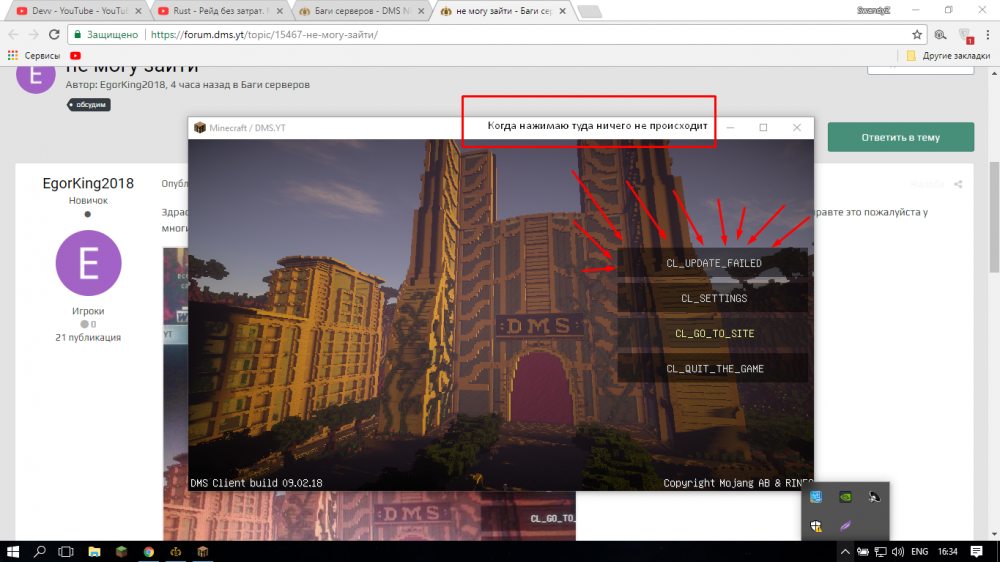Click green 'Ответить в тему' button
The height and width of the screenshot is (562, 1000).
click(x=900, y=137)
